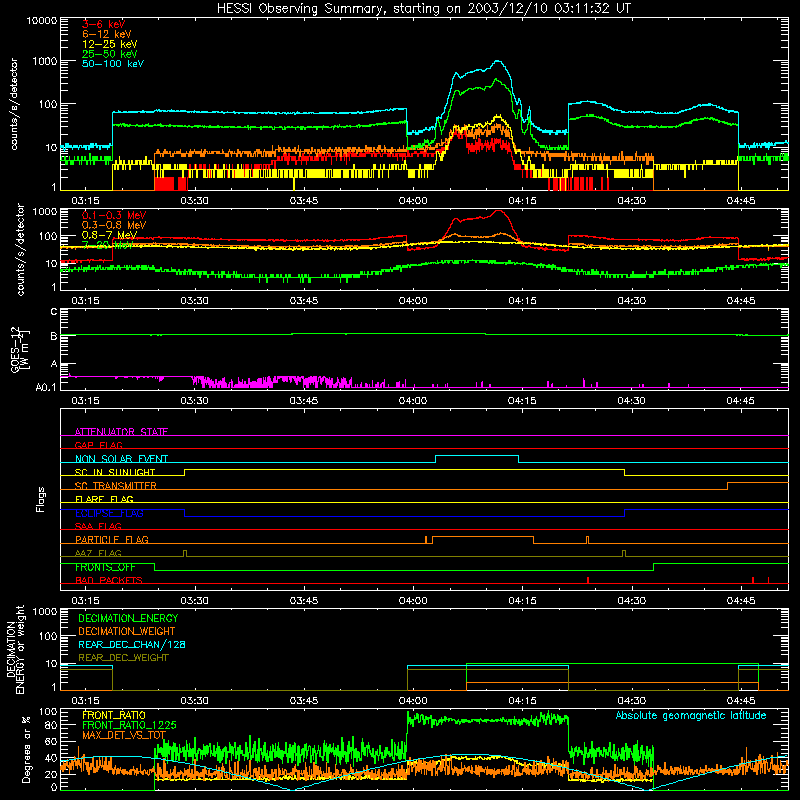Click the top panel counts/s/detector axis title

click(14, 104)
